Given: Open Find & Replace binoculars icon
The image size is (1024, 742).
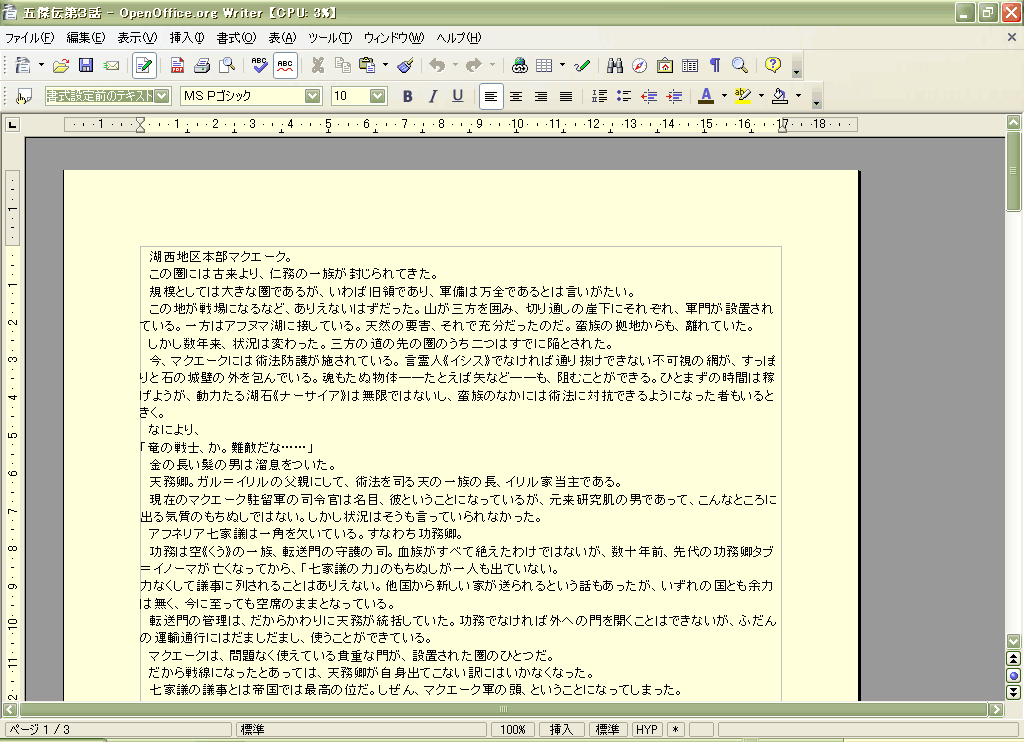Looking at the screenshot, I should [x=615, y=65].
